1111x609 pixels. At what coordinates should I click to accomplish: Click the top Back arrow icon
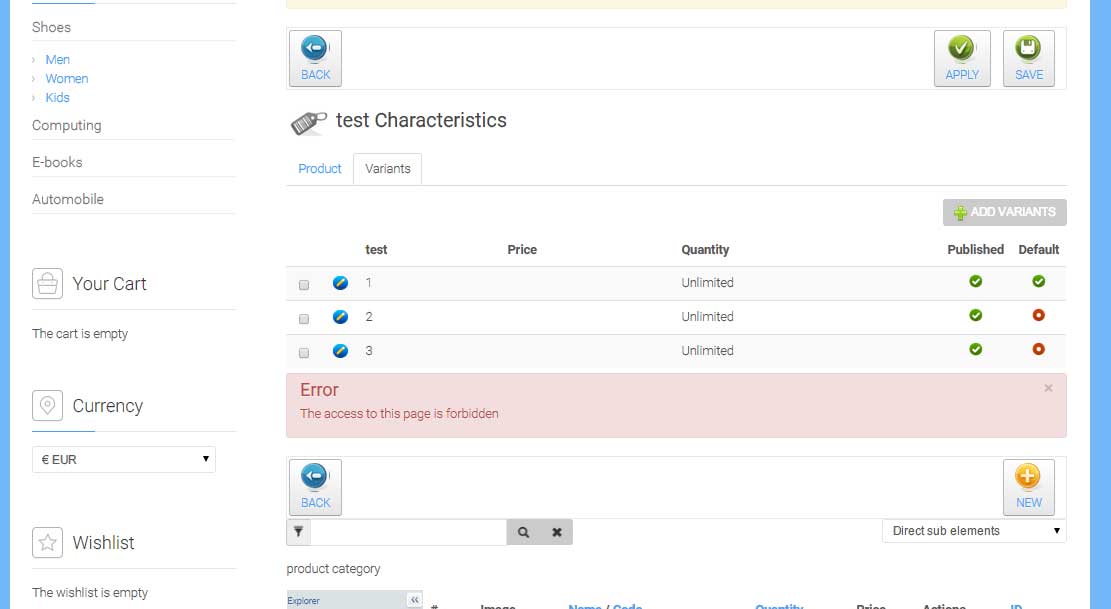pos(315,48)
